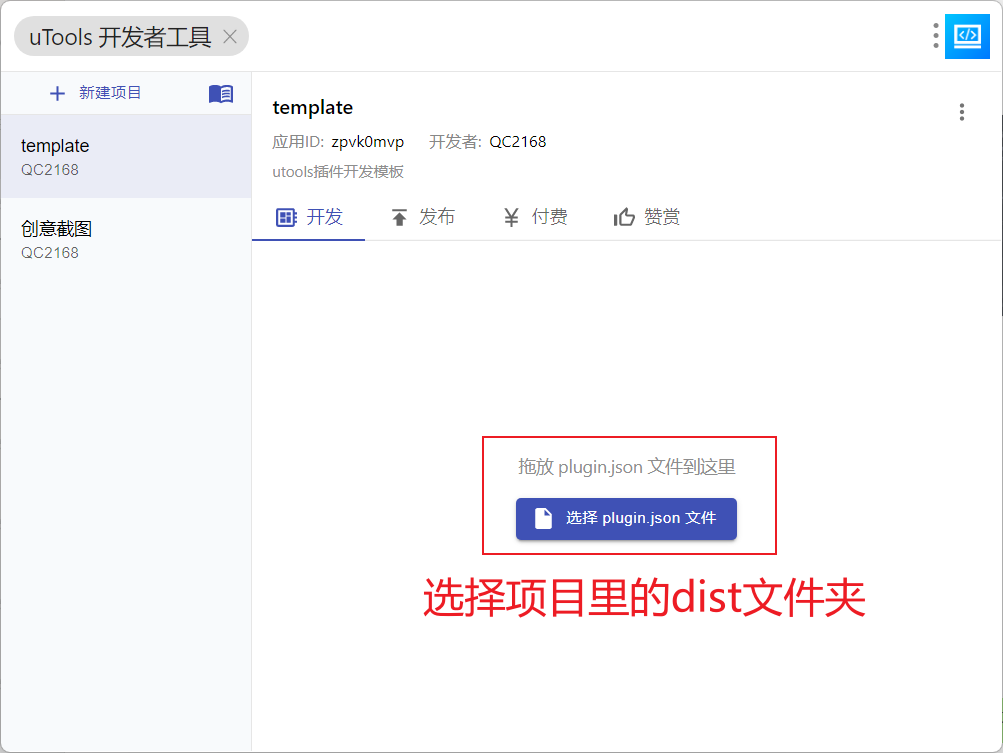Click the developer name QC2168 in header
Viewport: 1003px width, 753px height.
(x=517, y=142)
